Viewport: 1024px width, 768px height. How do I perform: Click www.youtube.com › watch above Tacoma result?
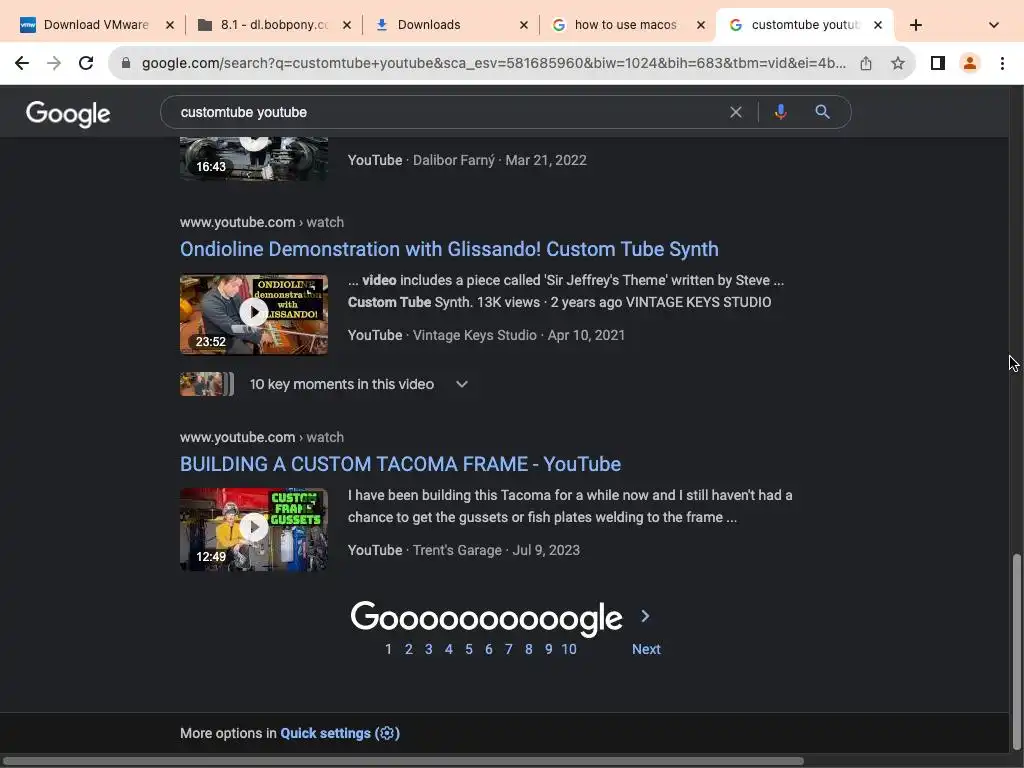click(262, 437)
